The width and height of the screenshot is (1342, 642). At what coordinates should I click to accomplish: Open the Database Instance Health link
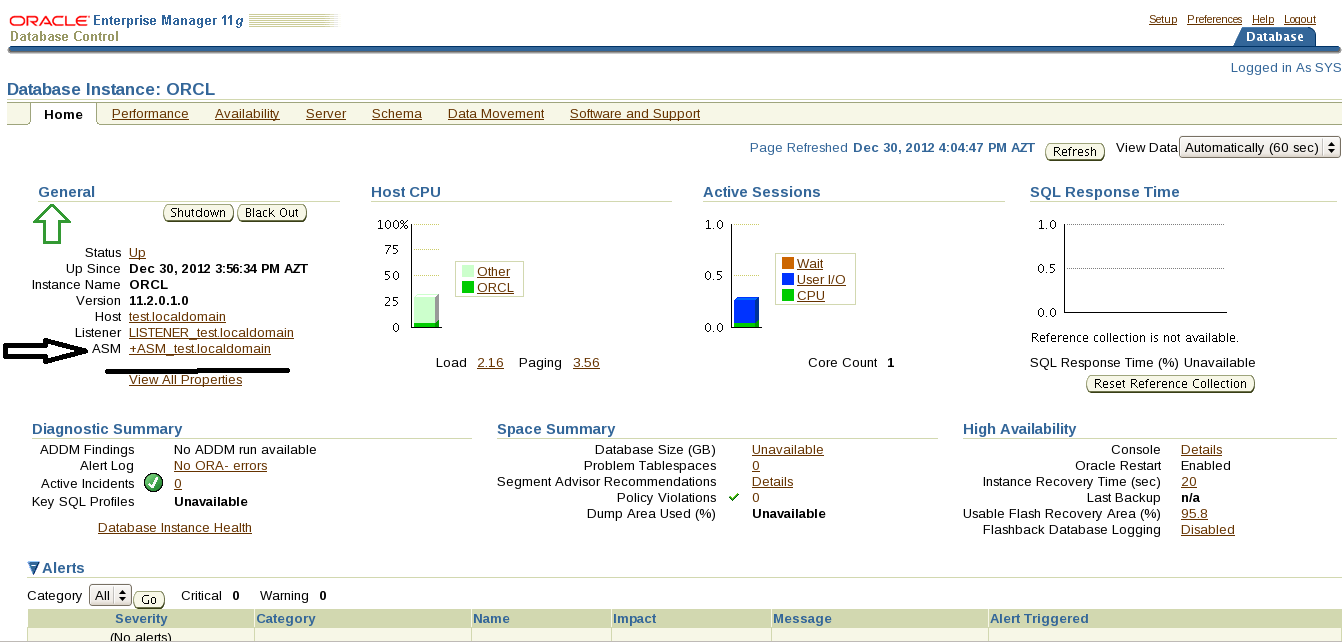tap(175, 528)
